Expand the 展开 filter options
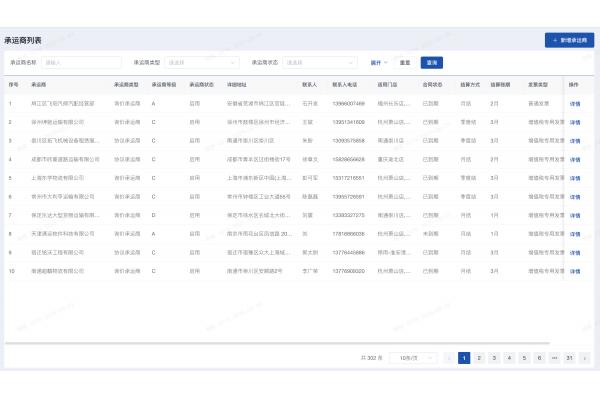 tap(380, 62)
